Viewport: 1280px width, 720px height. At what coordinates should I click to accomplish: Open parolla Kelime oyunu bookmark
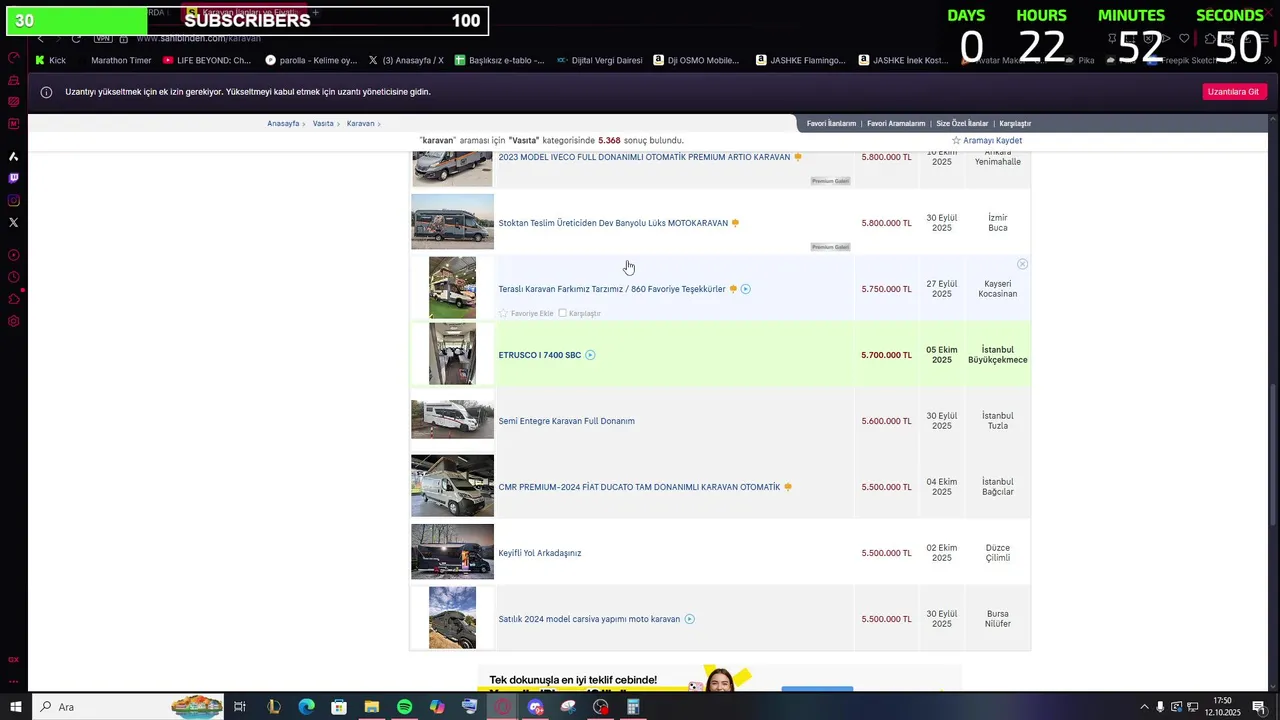311,60
